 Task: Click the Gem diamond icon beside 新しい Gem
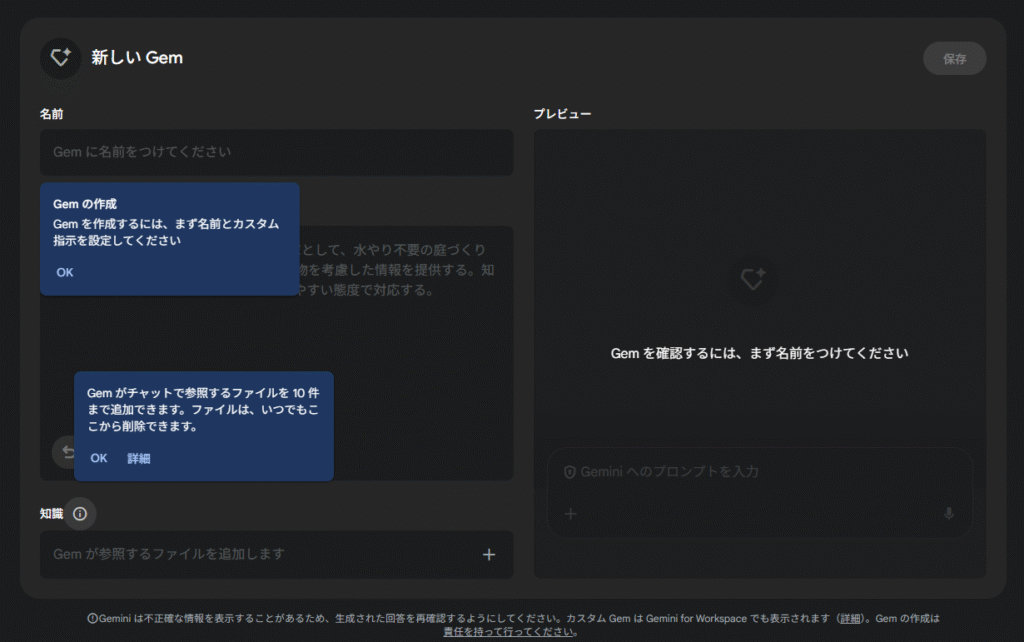[x=61, y=58]
